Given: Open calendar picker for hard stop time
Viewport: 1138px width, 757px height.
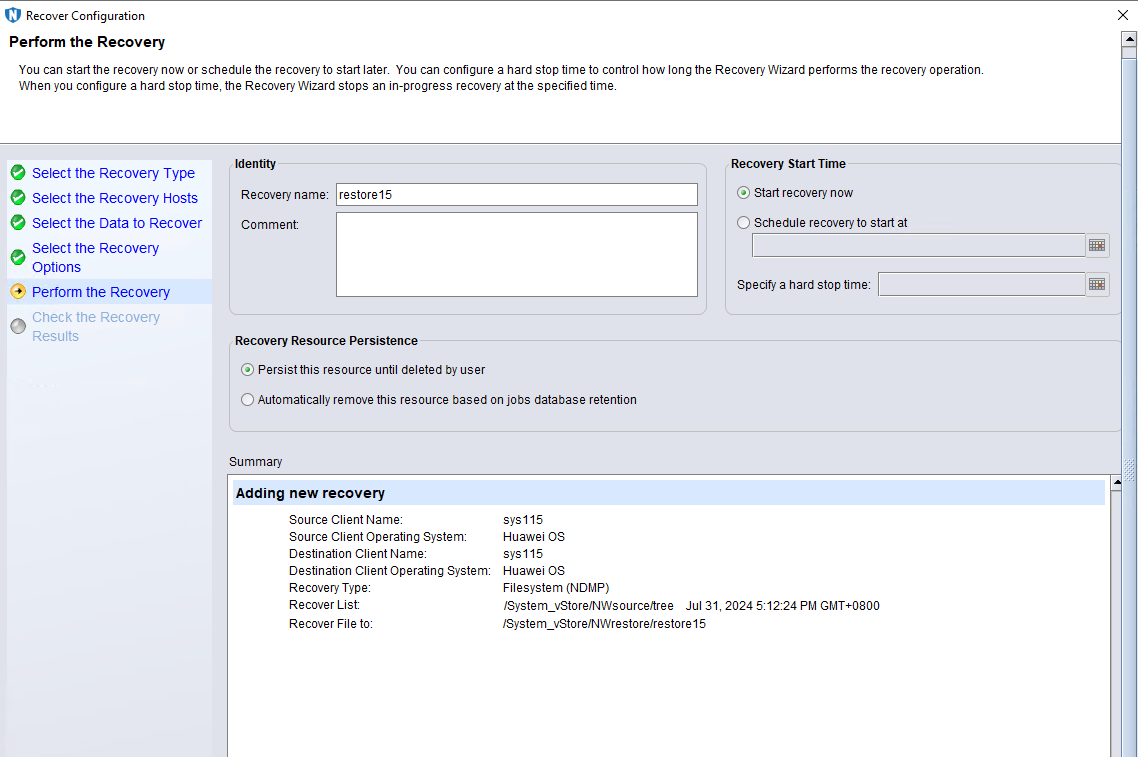Looking at the screenshot, I should (x=1097, y=285).
